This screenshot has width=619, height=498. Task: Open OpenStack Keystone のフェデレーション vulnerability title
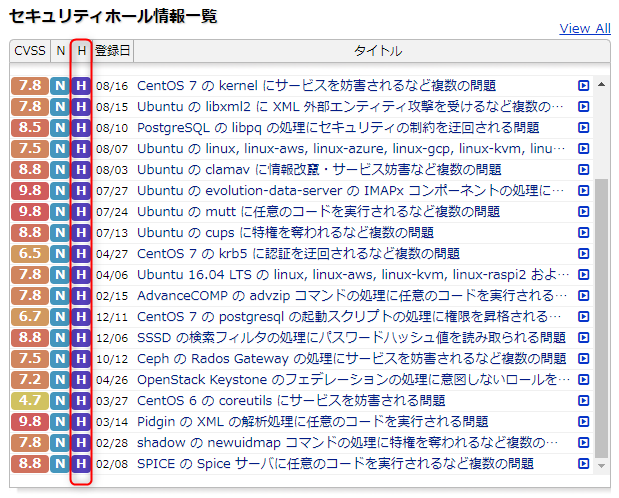click(x=353, y=380)
